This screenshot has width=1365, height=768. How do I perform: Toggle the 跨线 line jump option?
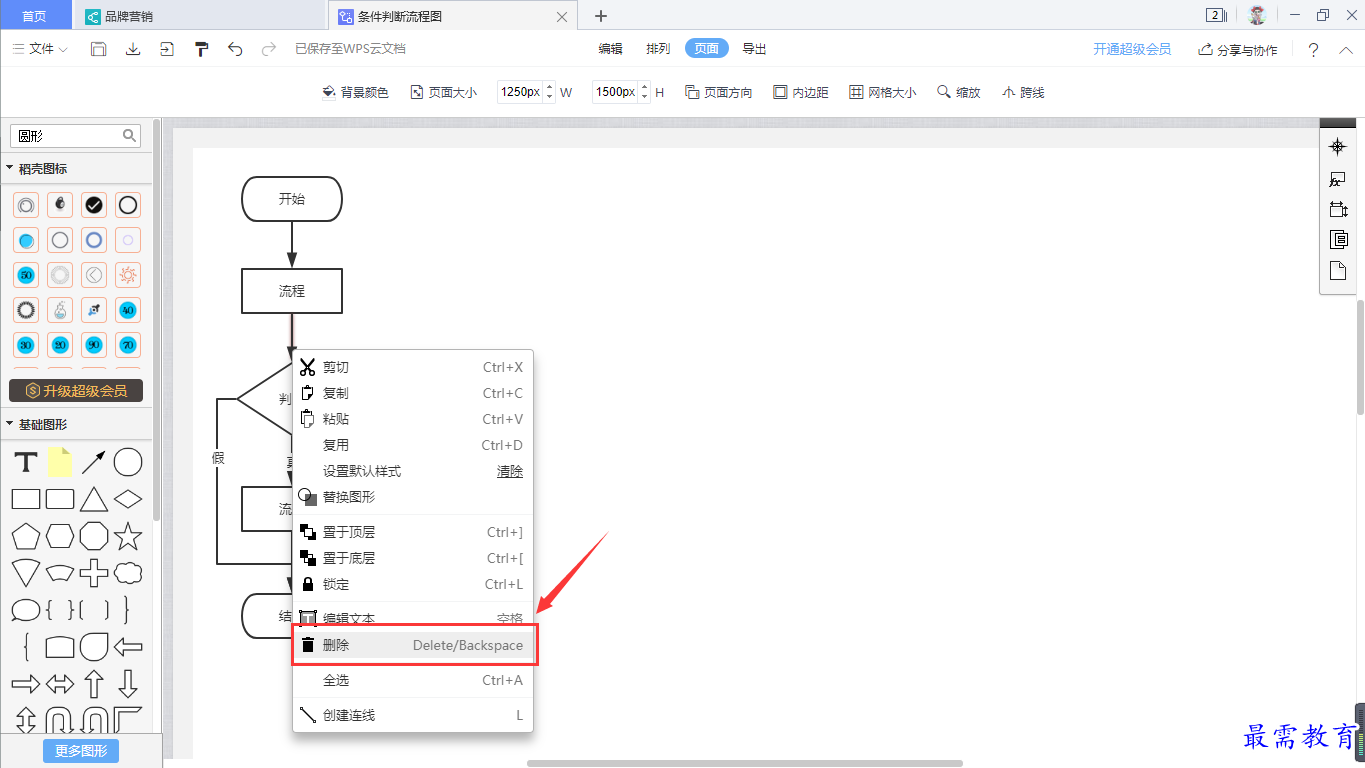[x=1022, y=92]
